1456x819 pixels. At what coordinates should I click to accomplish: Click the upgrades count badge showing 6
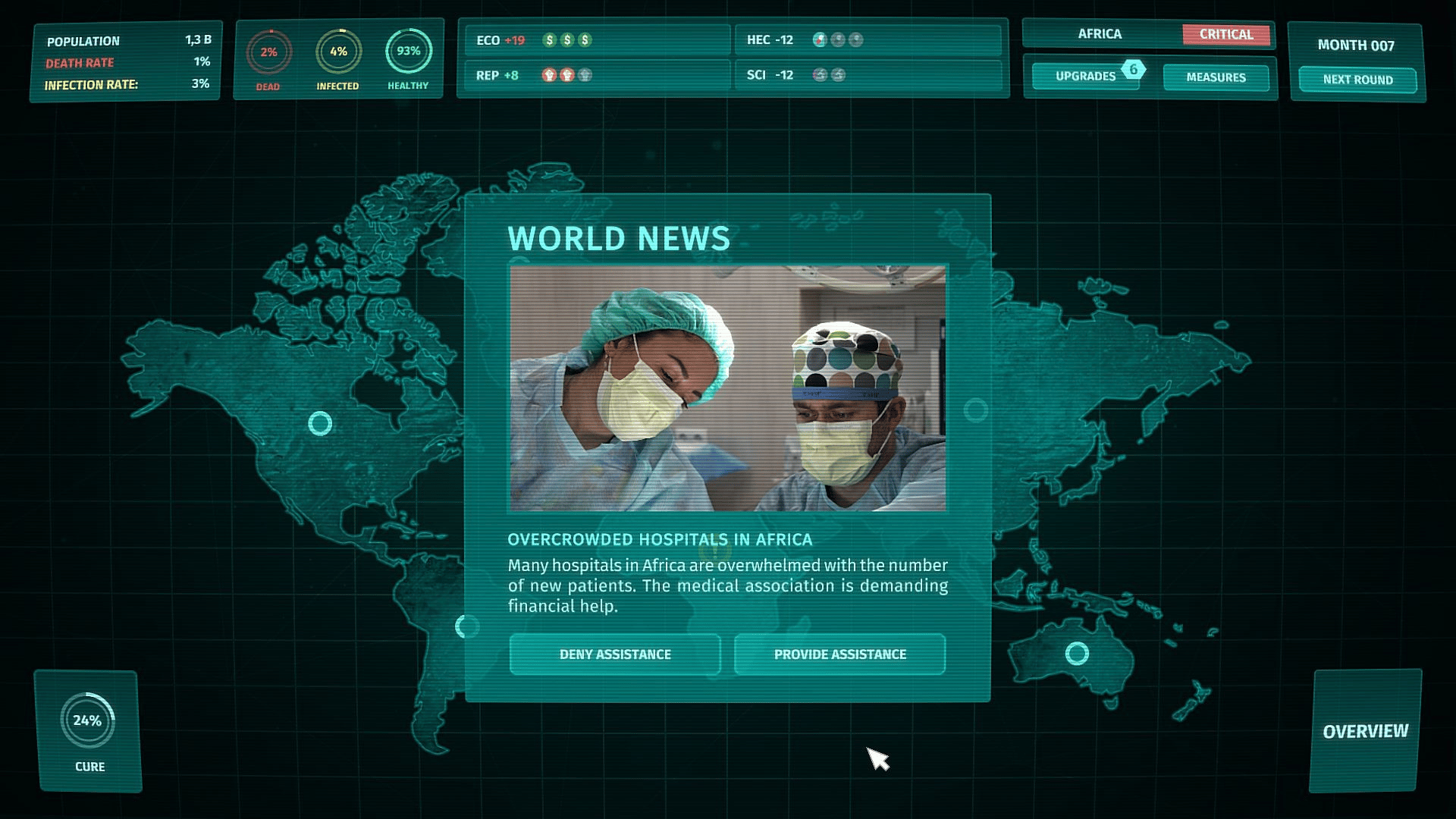tap(1134, 69)
